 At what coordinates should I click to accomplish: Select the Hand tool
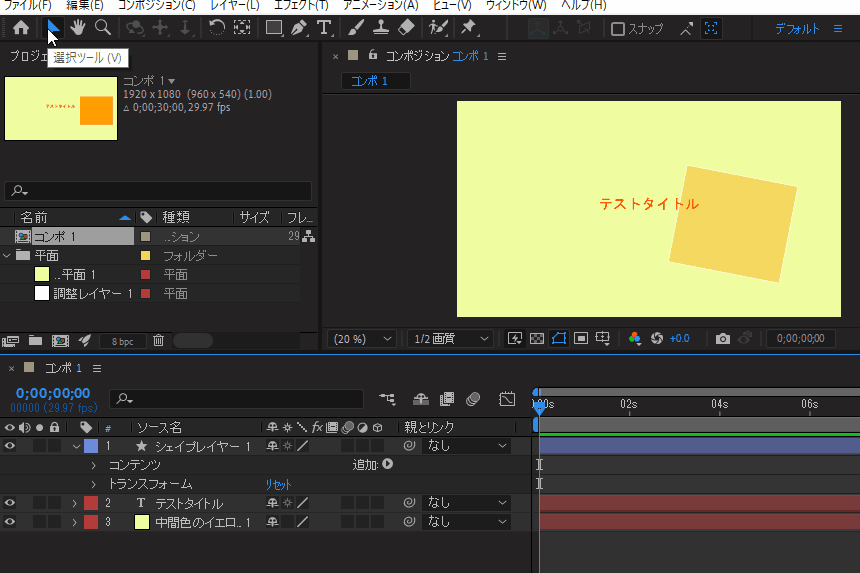click(x=77, y=27)
